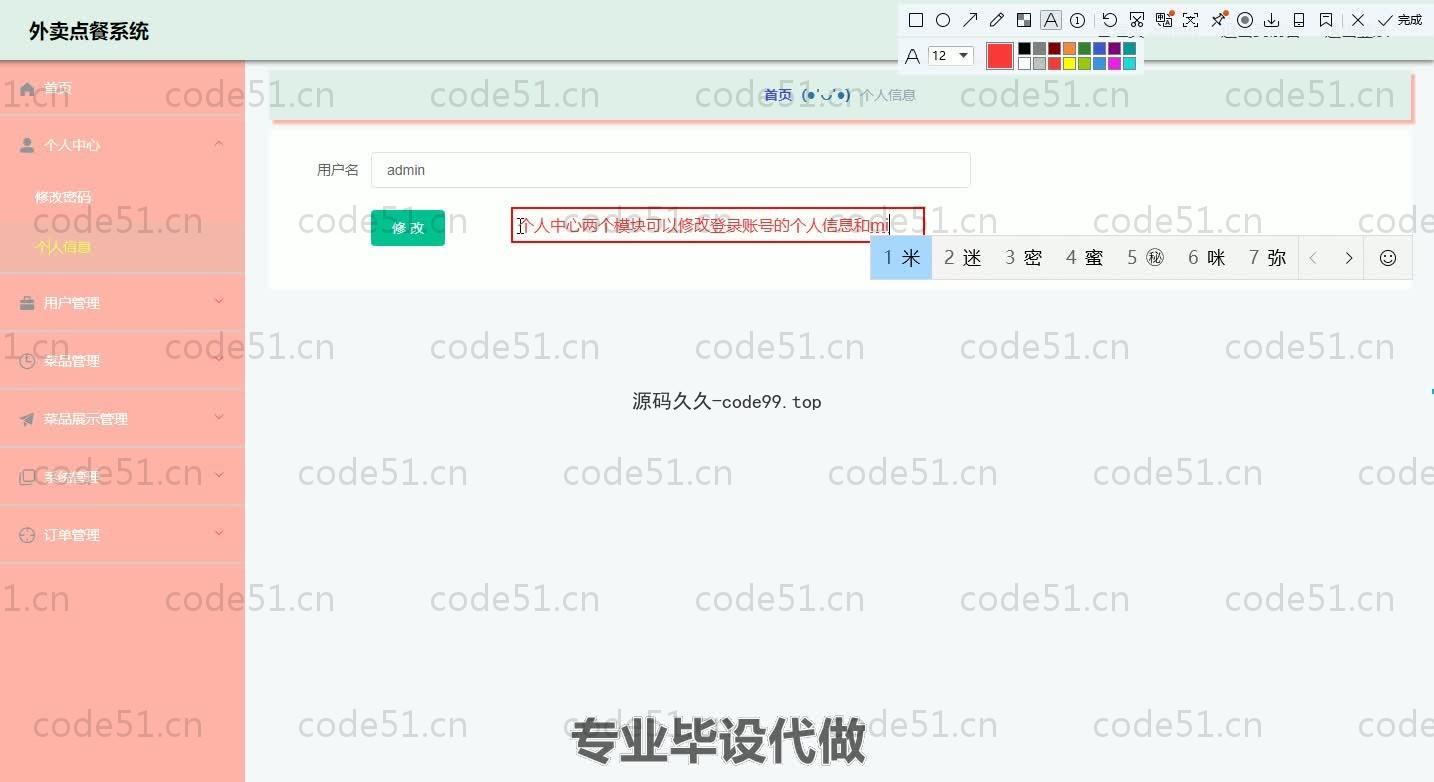Screen dimensions: 1434x782
Task: Start long screenshot with scissors icon
Action: pos(1137,20)
